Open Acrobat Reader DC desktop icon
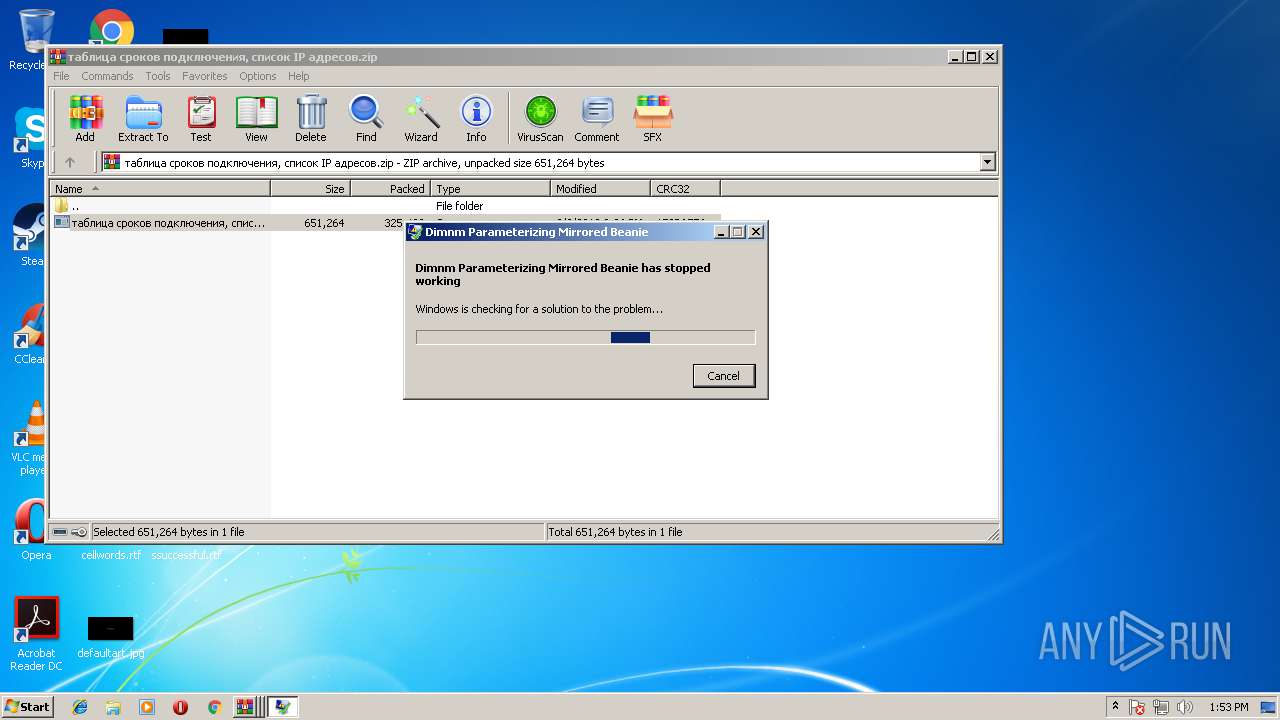The height and width of the screenshot is (720, 1280). pos(37,634)
